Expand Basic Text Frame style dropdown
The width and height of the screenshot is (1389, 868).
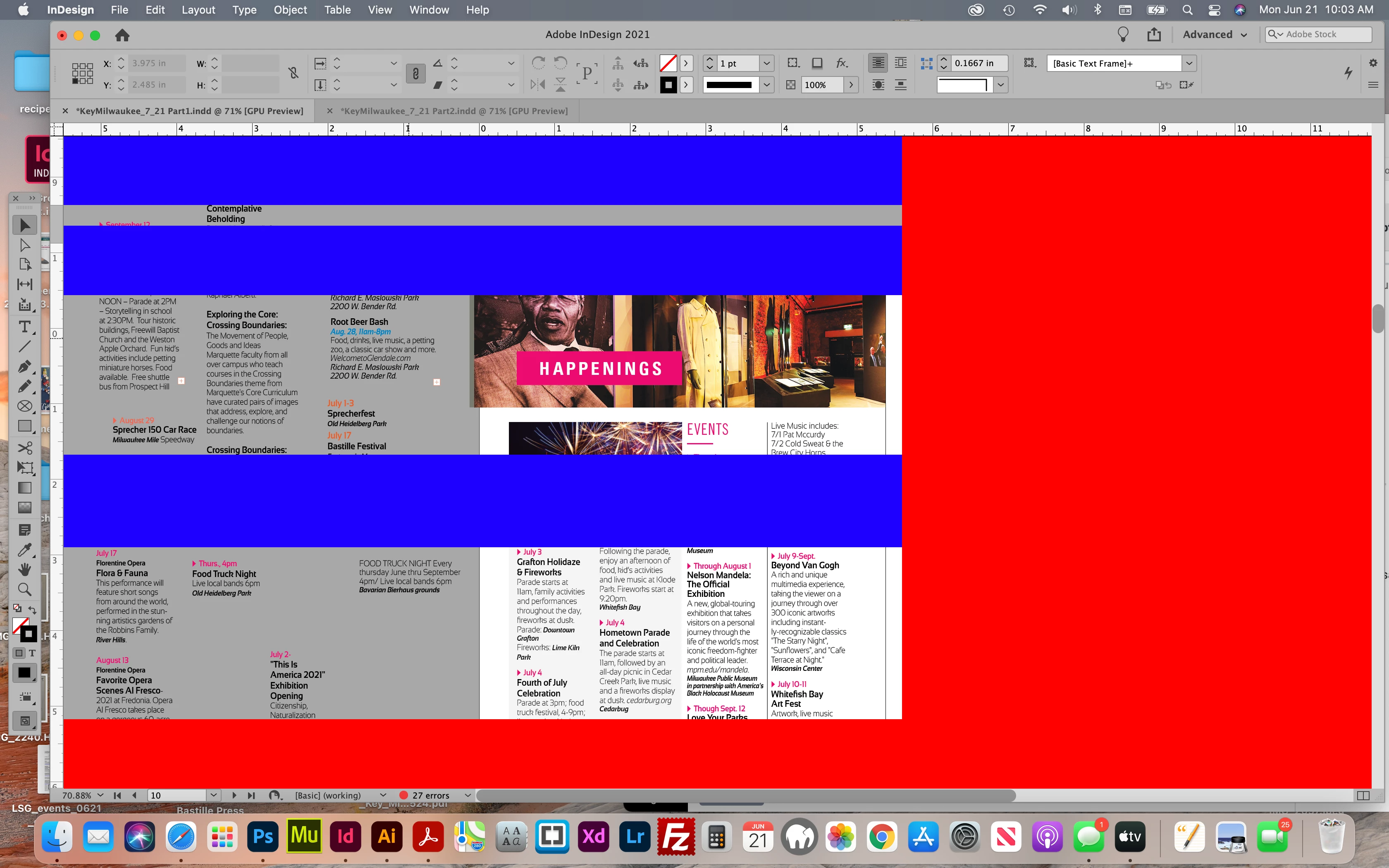point(1189,63)
